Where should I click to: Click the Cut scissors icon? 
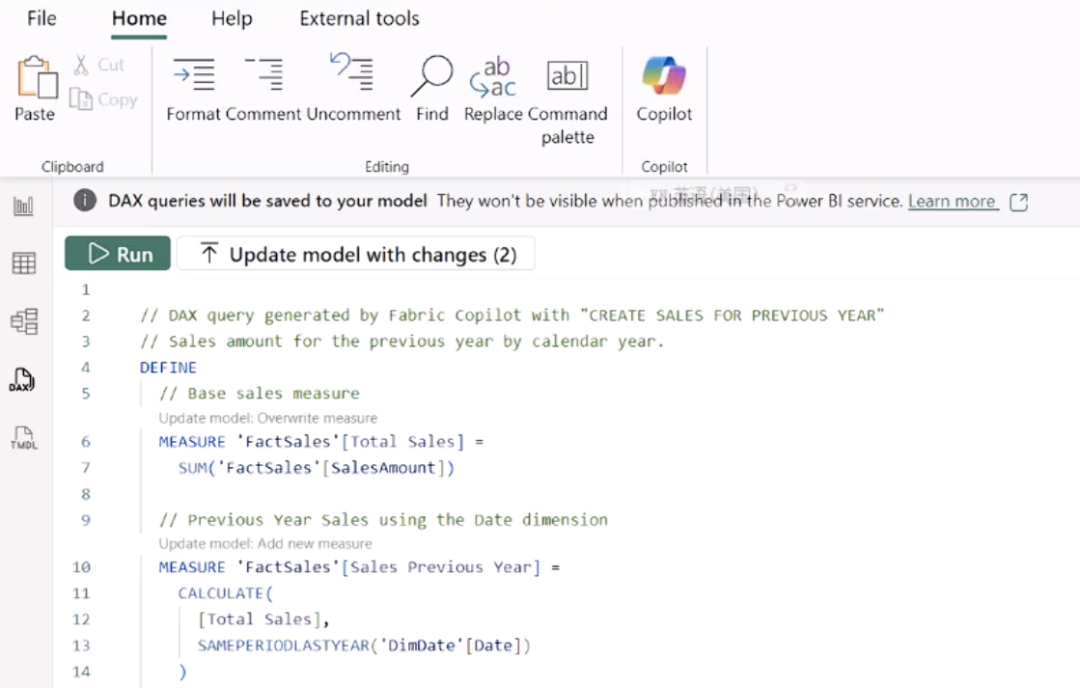(x=81, y=65)
